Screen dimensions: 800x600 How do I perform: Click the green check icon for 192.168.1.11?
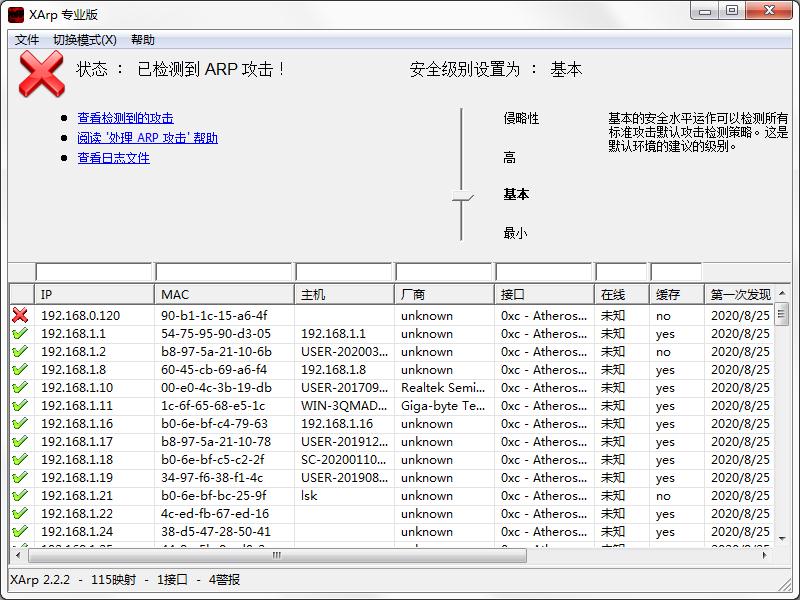click(x=22, y=405)
